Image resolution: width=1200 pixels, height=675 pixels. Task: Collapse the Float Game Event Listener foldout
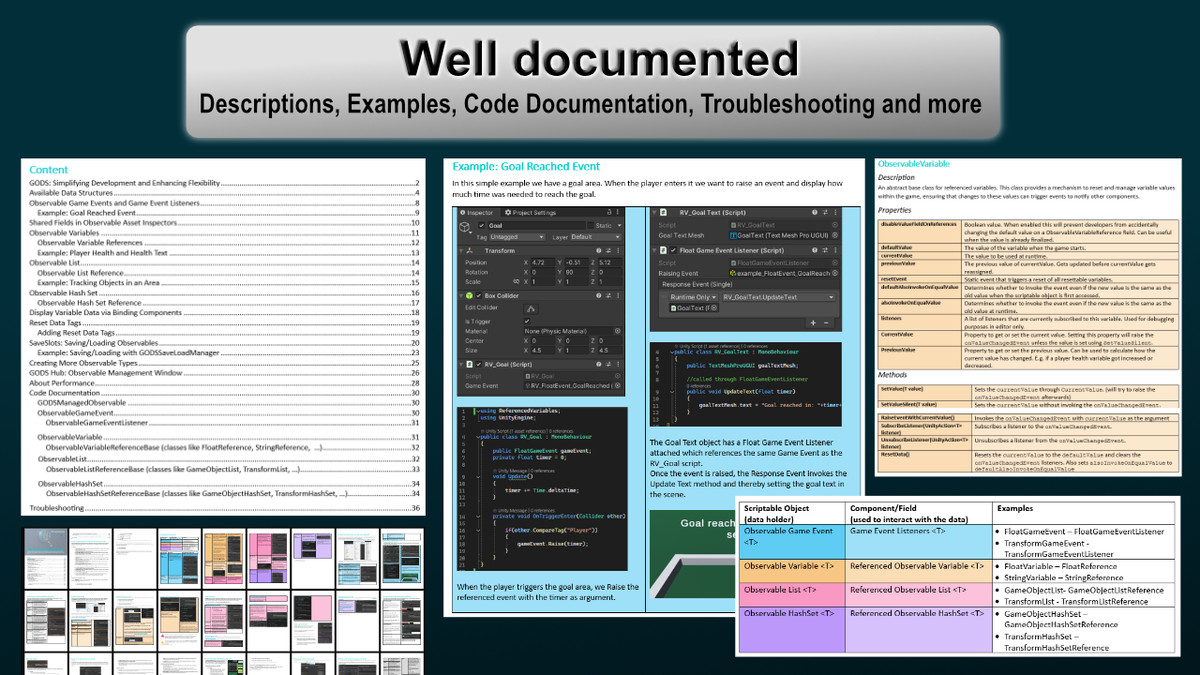pos(654,250)
